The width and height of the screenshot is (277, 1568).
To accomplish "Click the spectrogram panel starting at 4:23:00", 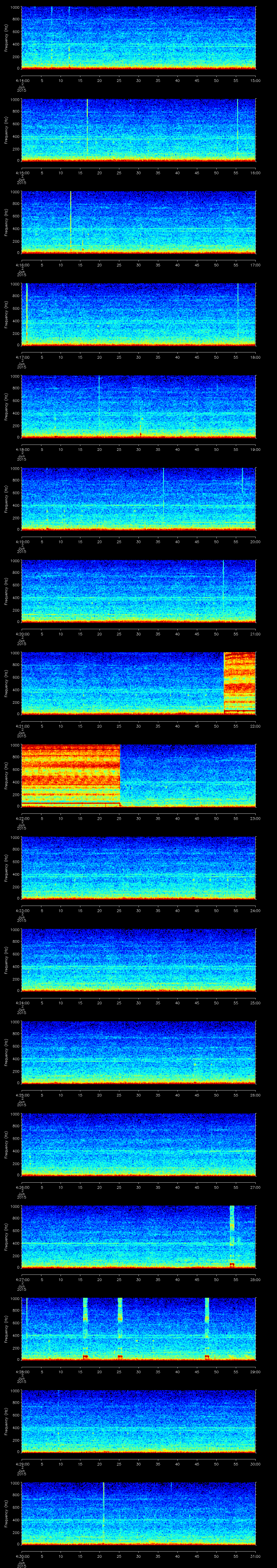I will pyautogui.click(x=138, y=869).
